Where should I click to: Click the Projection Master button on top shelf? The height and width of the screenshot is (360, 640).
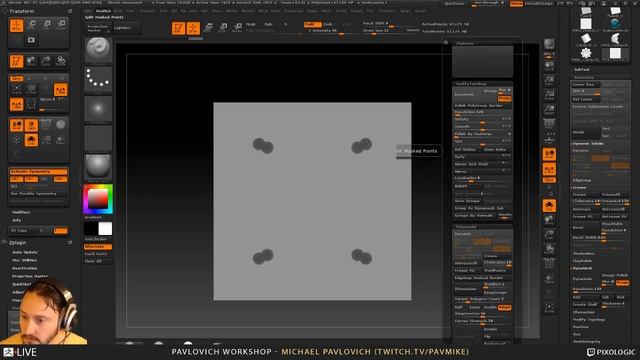click(x=98, y=28)
